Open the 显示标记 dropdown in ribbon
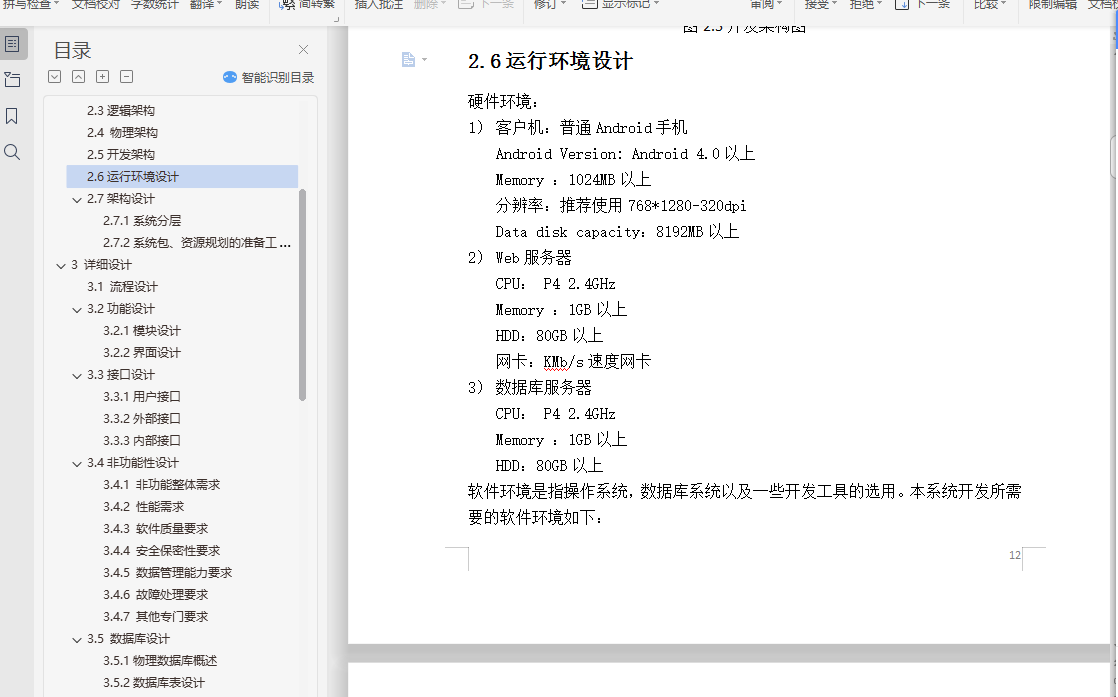The width and height of the screenshot is (1118, 697). (x=621, y=4)
